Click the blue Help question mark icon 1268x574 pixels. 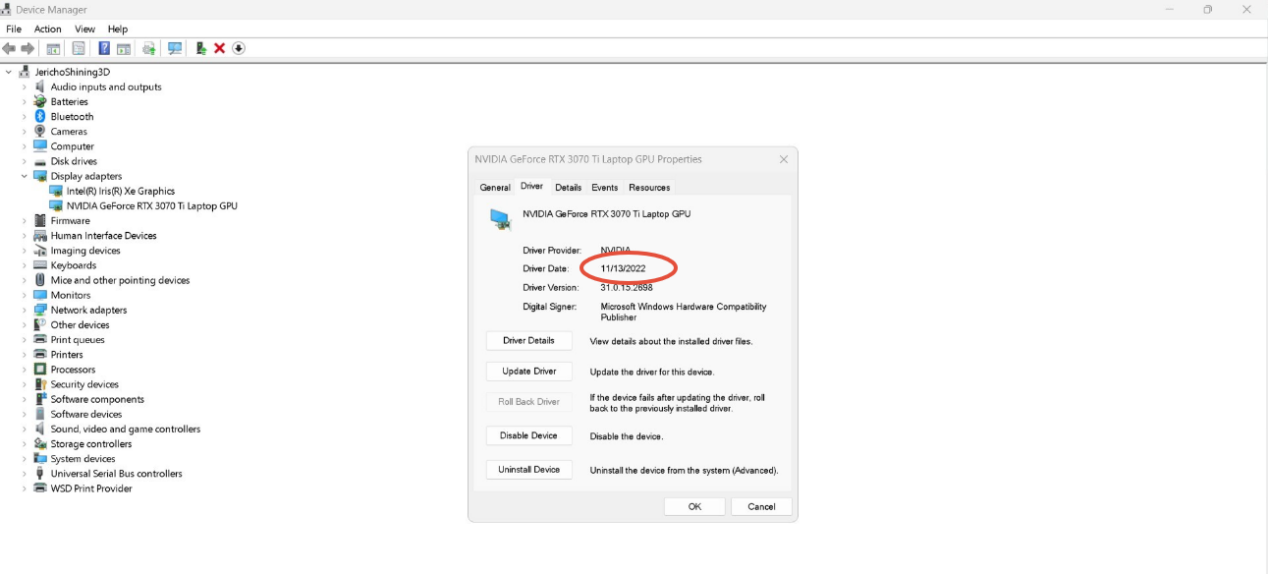tap(104, 48)
